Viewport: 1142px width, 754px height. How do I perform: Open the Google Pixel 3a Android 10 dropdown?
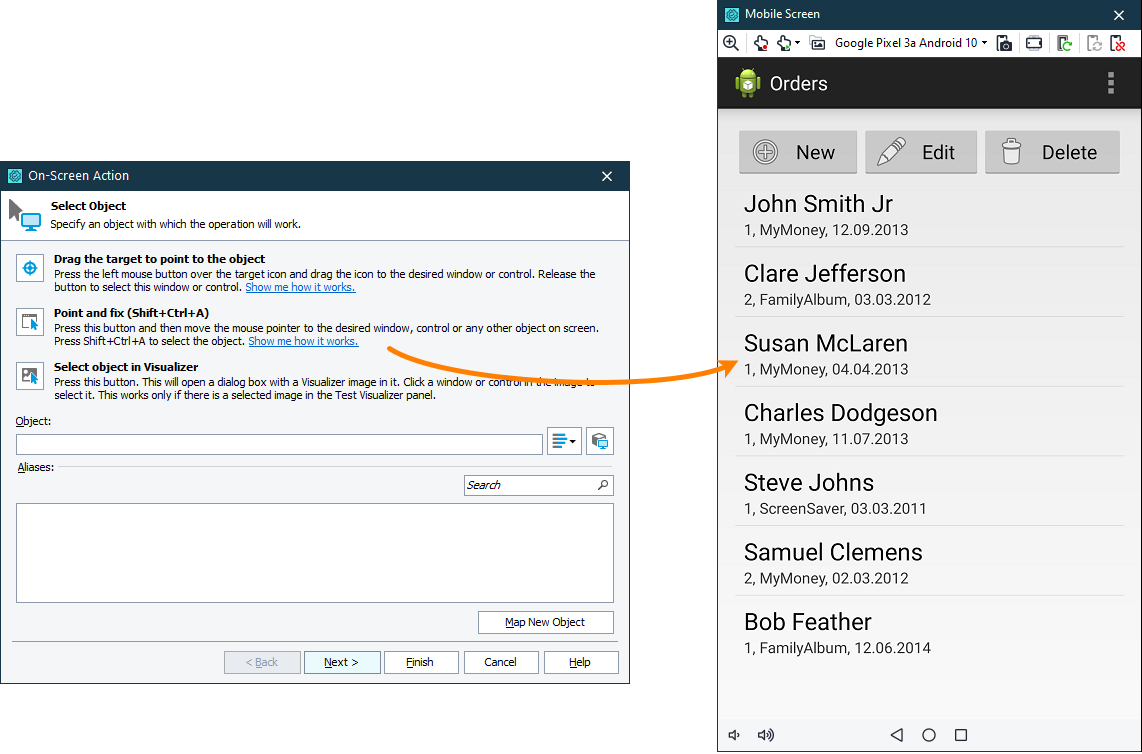point(910,43)
